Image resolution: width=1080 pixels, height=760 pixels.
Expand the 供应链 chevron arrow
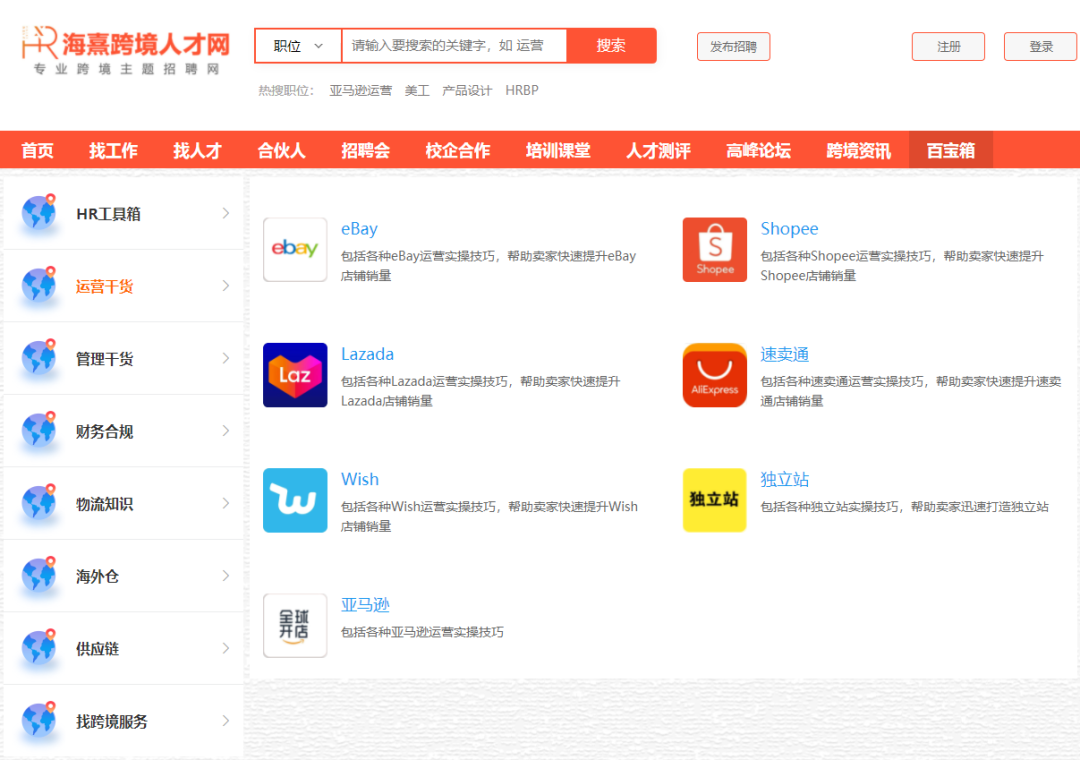(226, 648)
